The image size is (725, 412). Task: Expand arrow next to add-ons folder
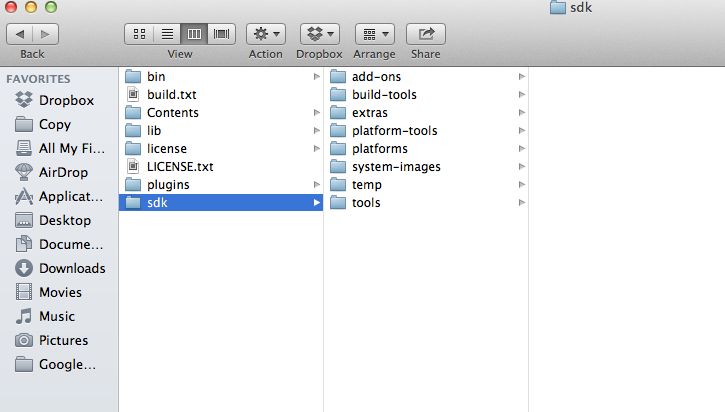(x=522, y=76)
